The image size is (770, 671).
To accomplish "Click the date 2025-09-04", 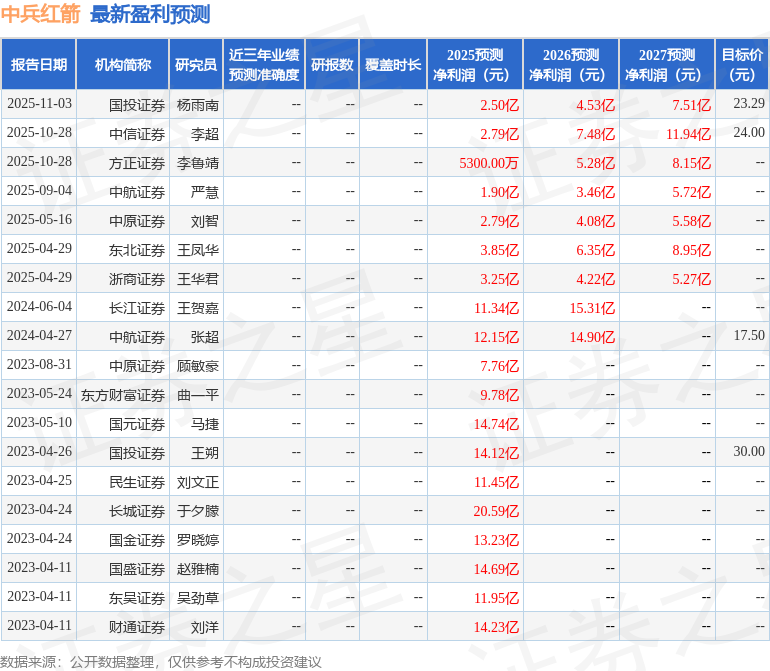I will [x=39, y=191].
